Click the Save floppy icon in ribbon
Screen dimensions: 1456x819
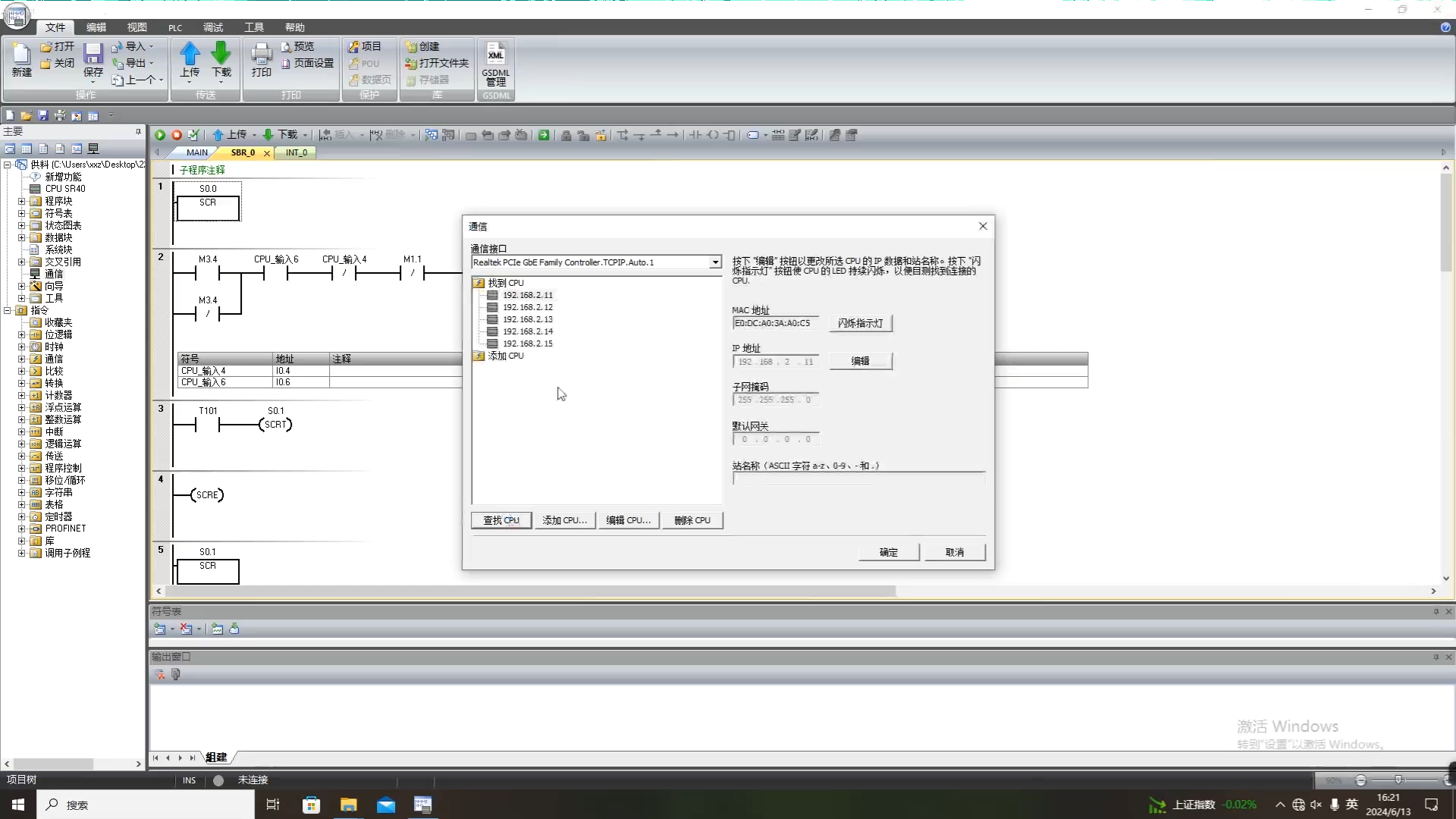(x=93, y=55)
